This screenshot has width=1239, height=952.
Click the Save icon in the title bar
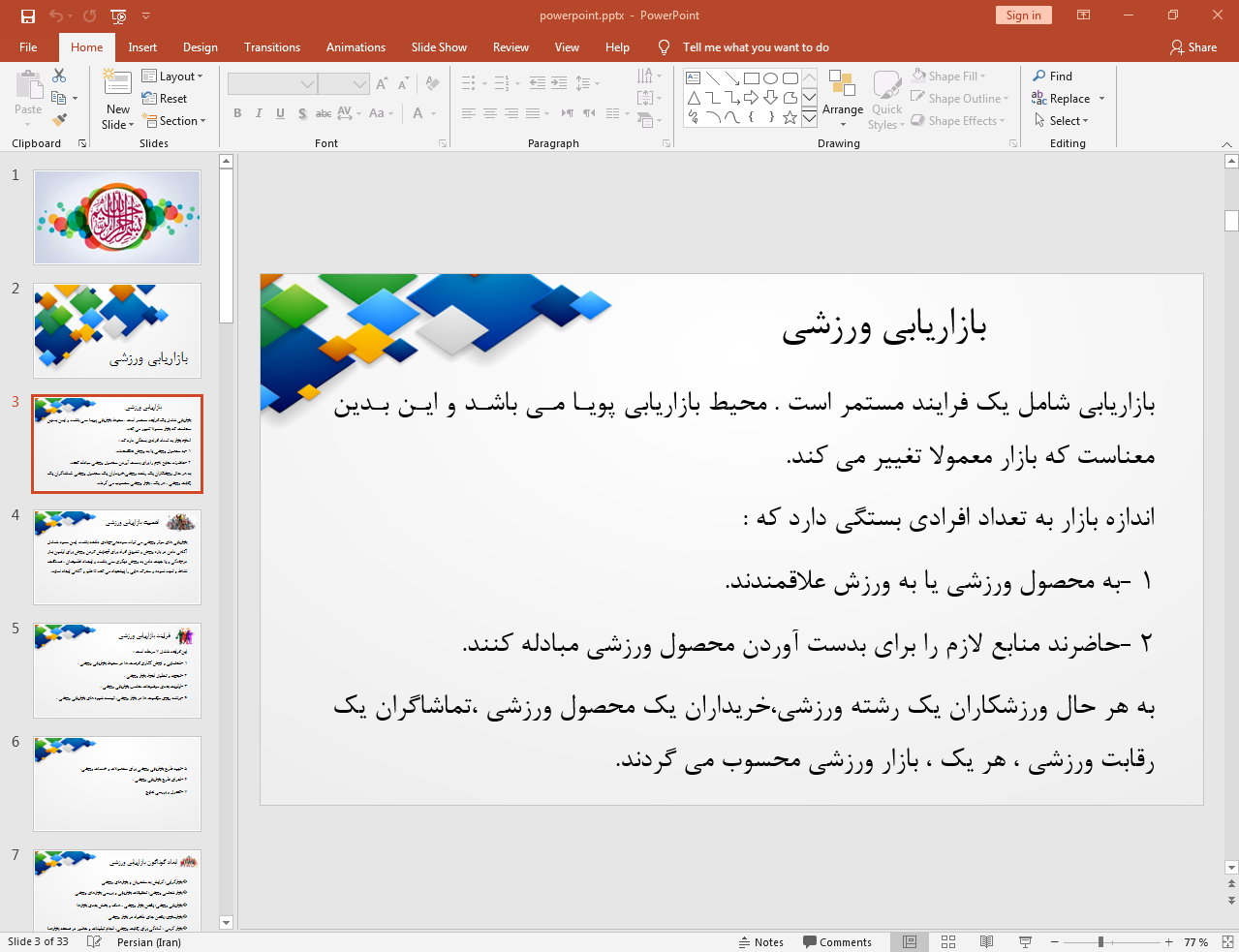point(27,15)
